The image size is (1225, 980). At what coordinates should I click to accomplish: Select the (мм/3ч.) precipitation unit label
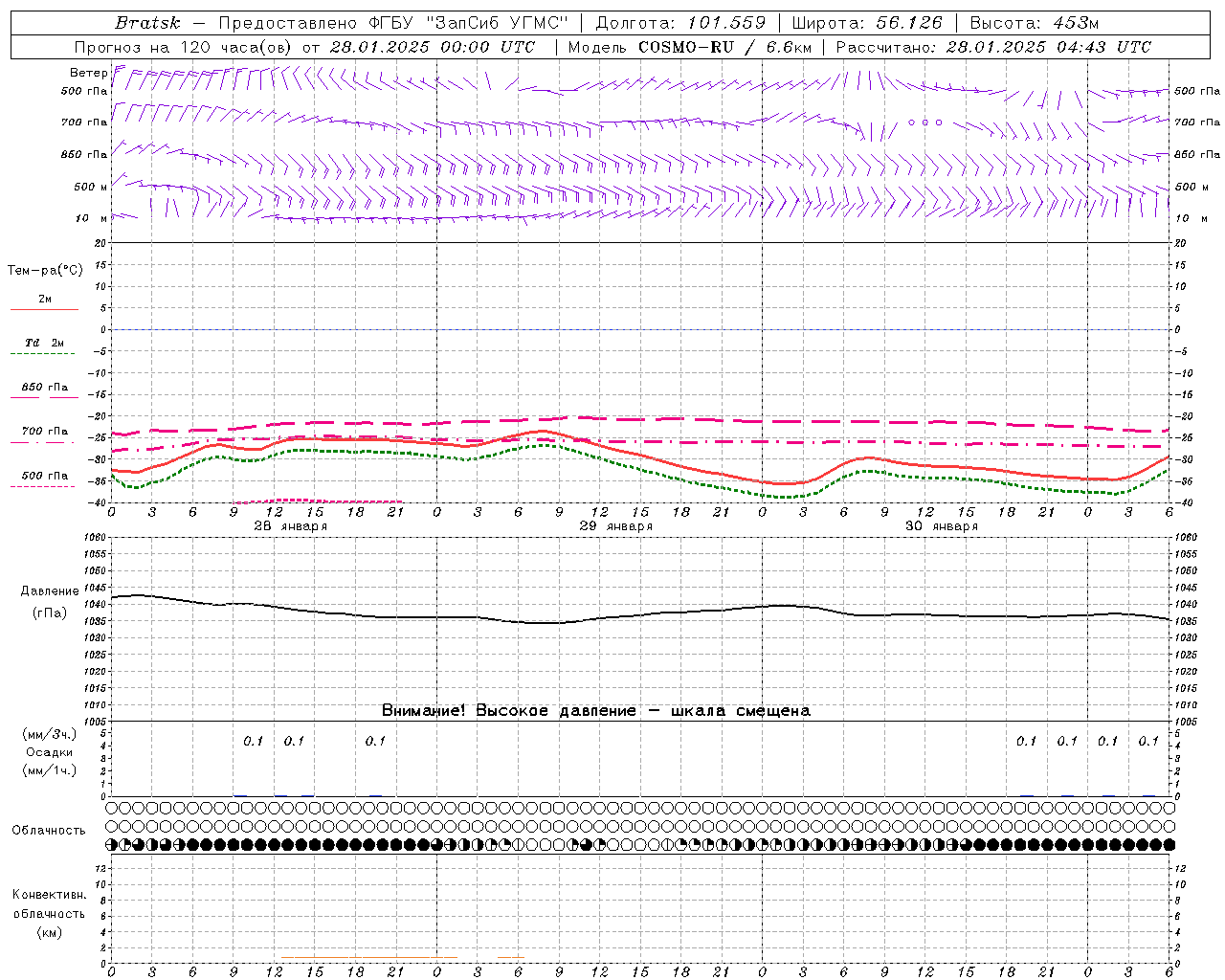pos(49,734)
